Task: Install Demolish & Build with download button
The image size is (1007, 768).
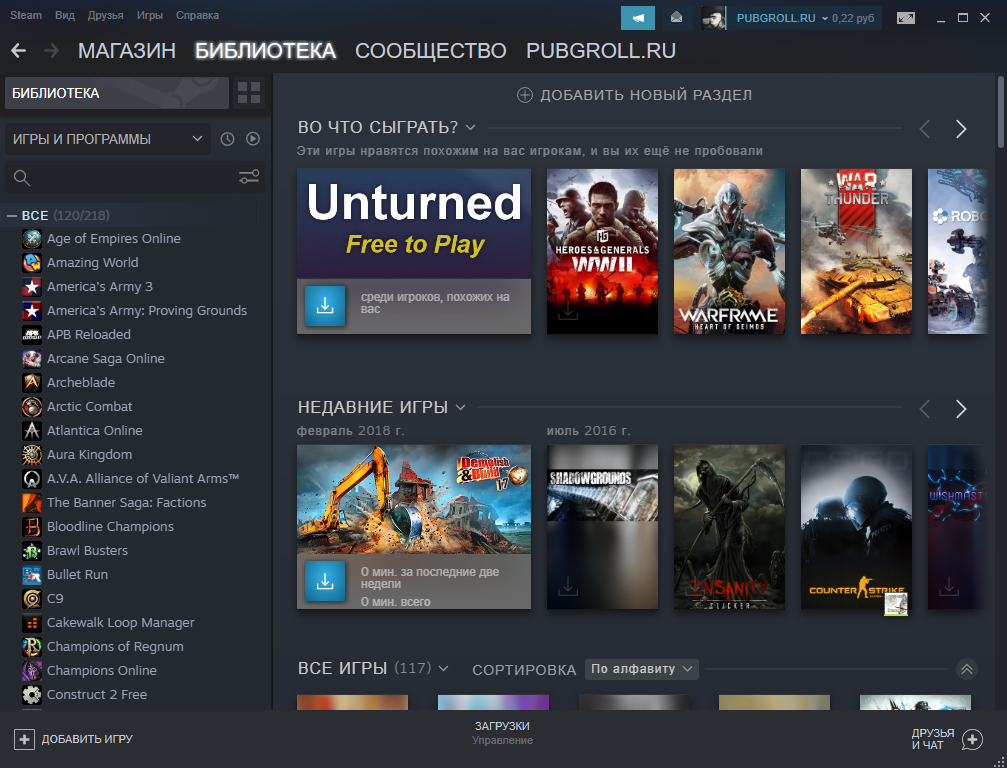Action: pyautogui.click(x=325, y=581)
